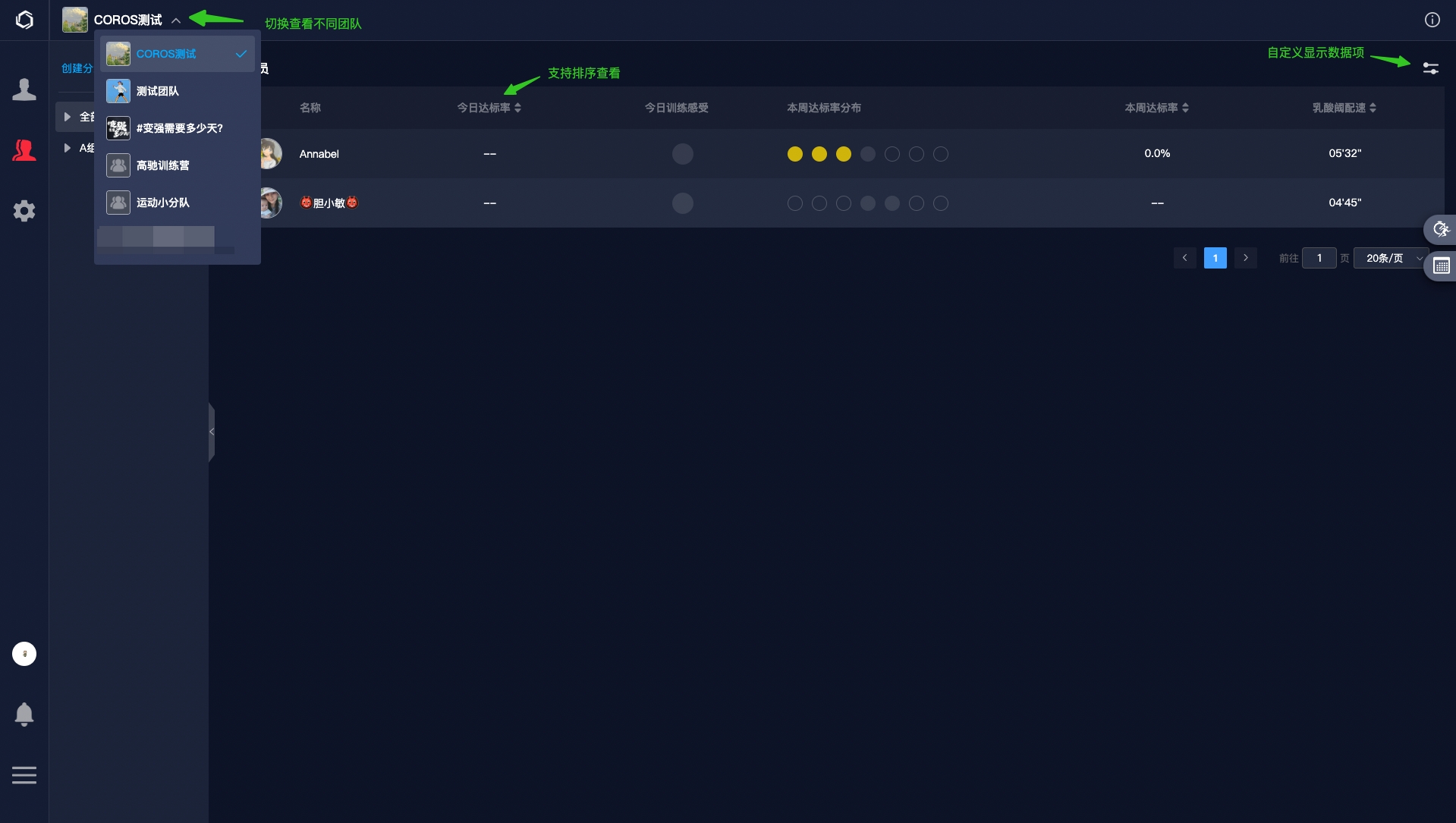Open custom data display settings icon

click(x=1430, y=68)
